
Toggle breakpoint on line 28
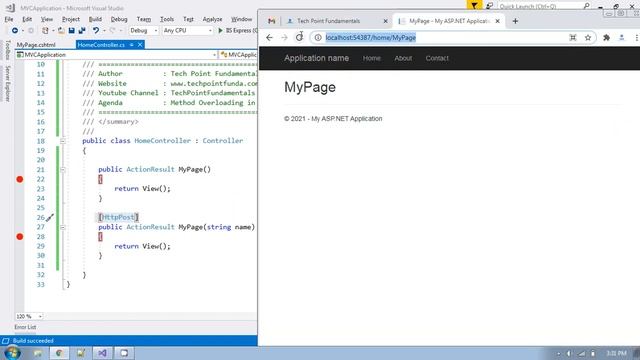coord(20,237)
